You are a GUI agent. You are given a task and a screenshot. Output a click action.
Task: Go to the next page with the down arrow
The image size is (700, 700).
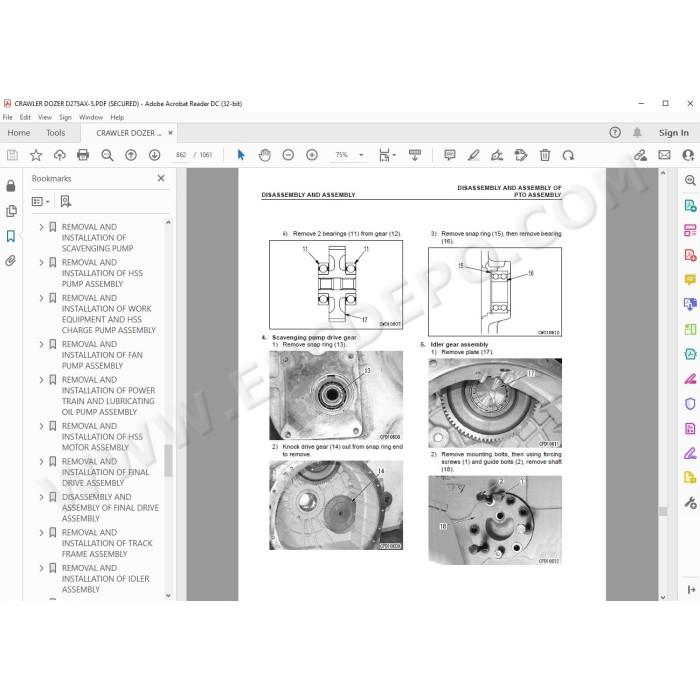pyautogui.click(x=154, y=155)
